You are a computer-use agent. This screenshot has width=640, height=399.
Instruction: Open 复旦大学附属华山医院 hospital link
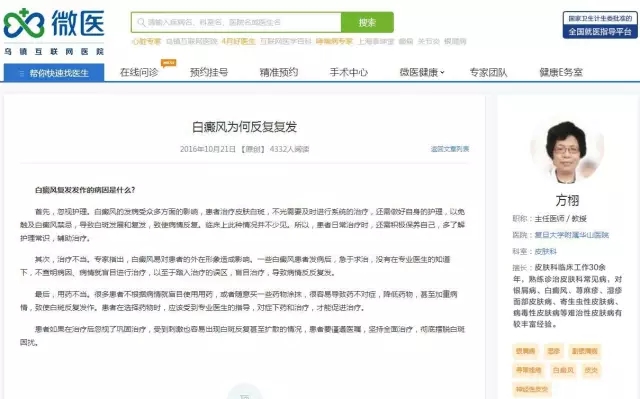pos(572,235)
